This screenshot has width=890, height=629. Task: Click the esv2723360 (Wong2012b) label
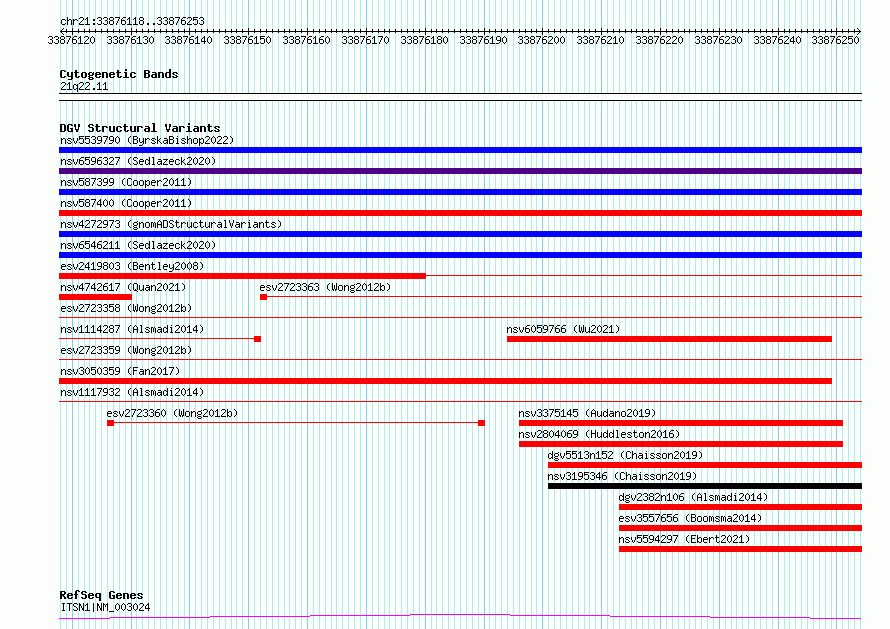tap(172, 413)
